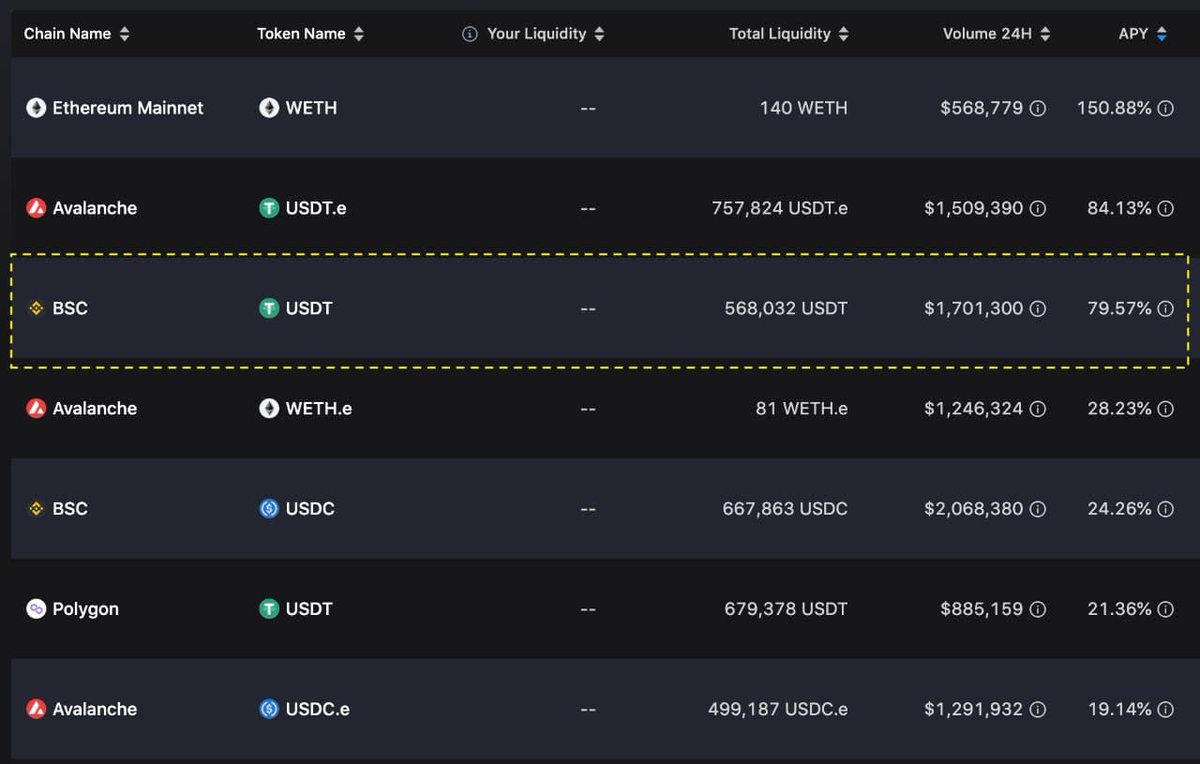The height and width of the screenshot is (764, 1200).
Task: Sort by Total Liquidity arrows
Action: coord(843,34)
